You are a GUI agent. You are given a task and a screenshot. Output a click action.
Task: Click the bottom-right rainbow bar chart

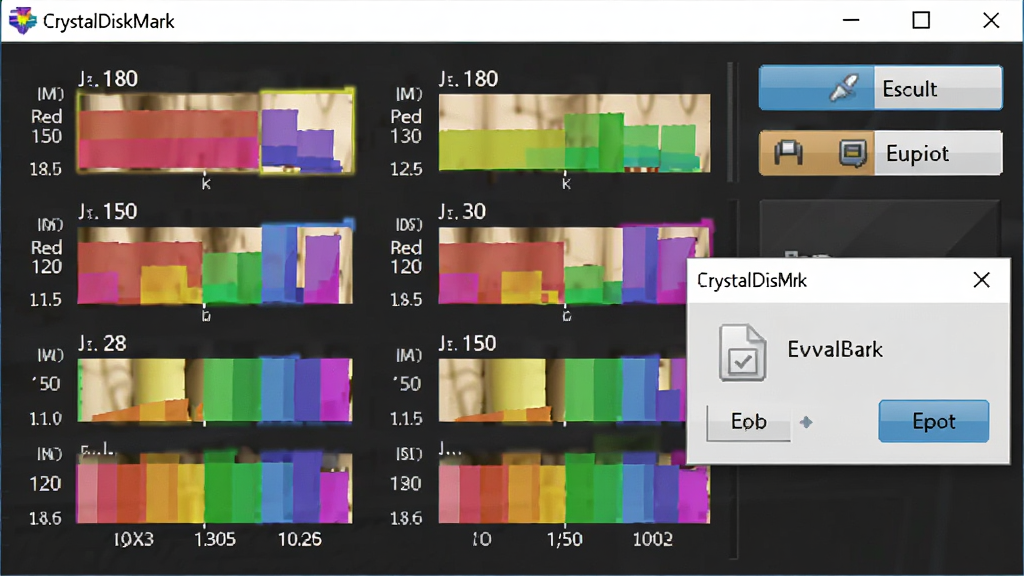point(573,490)
